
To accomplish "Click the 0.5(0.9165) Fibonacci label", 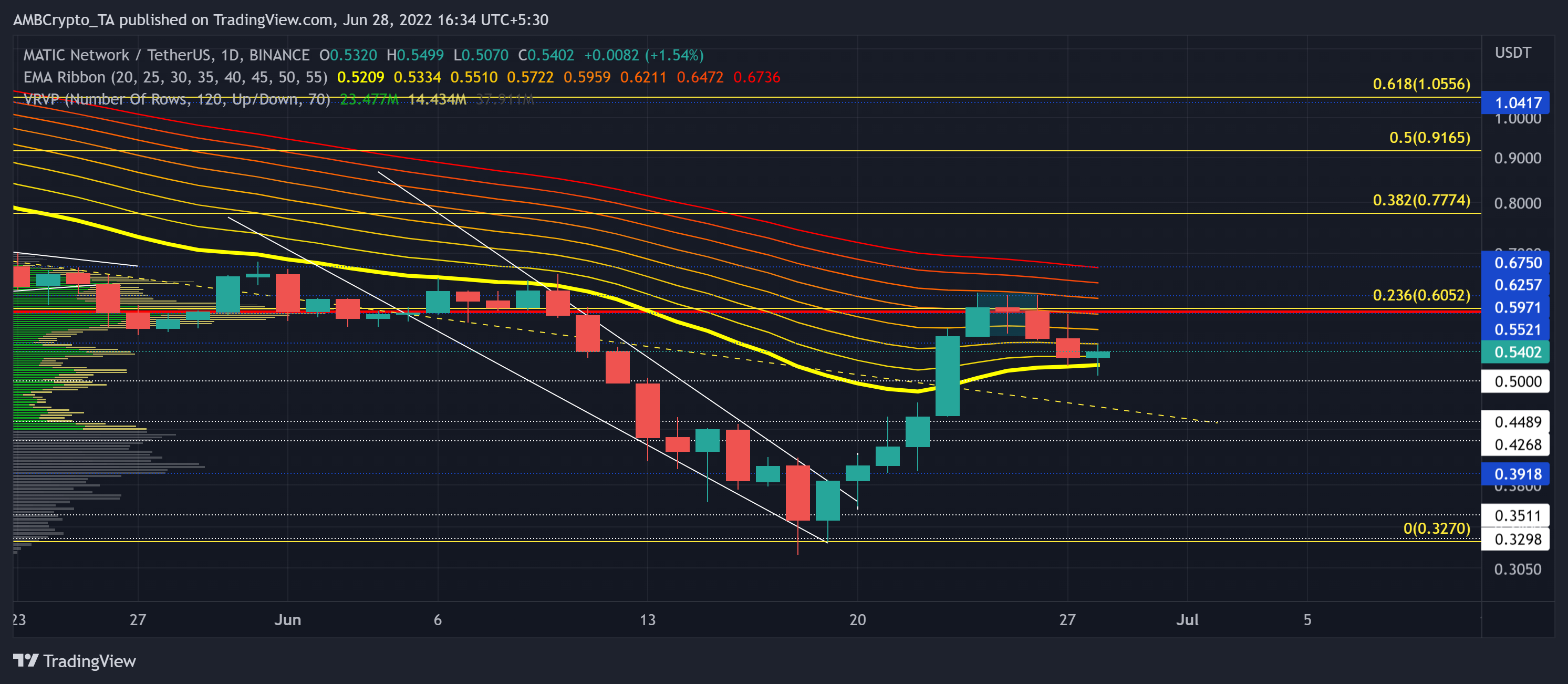I will [x=1429, y=138].
